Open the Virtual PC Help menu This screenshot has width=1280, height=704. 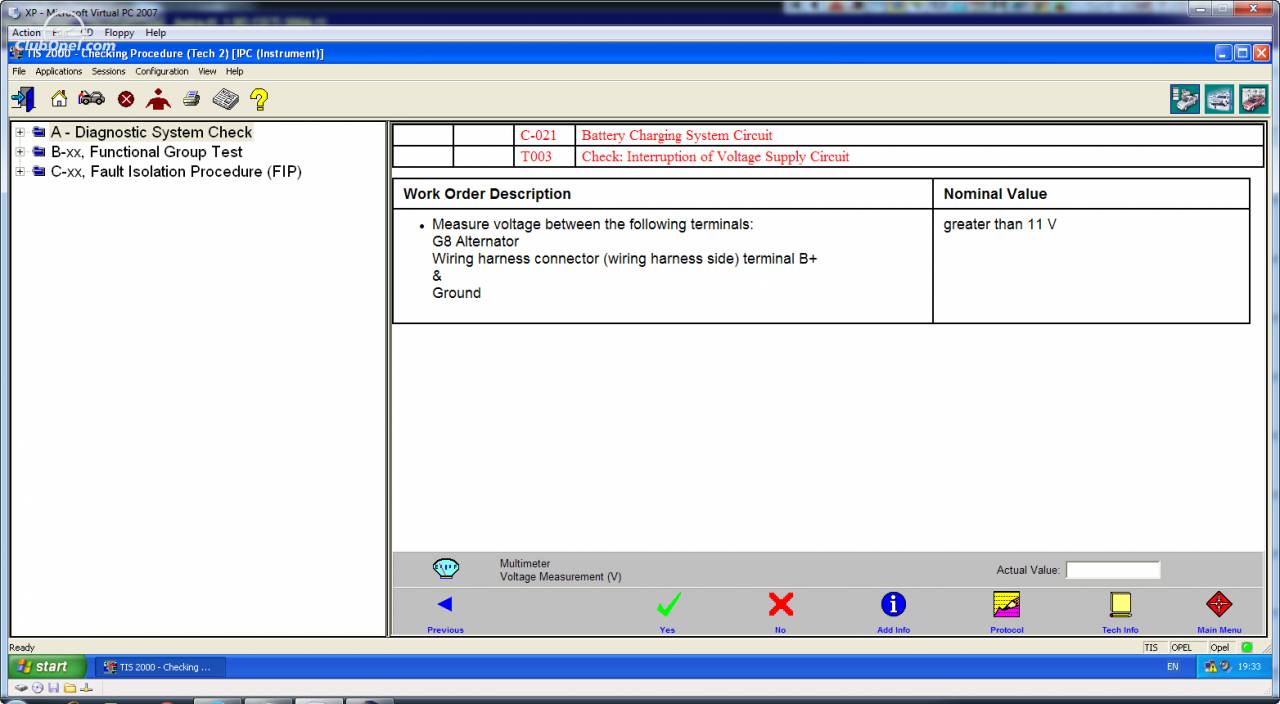point(155,33)
